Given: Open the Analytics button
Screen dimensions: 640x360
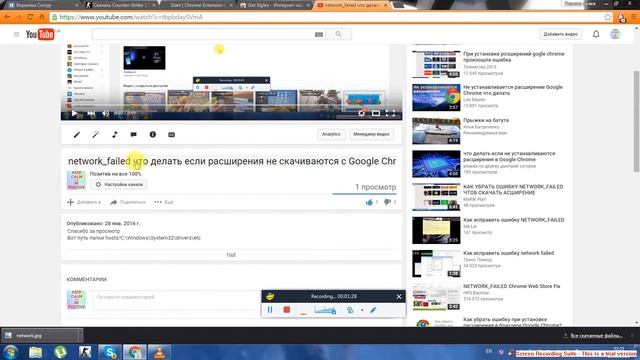Looking at the screenshot, I should coord(331,134).
